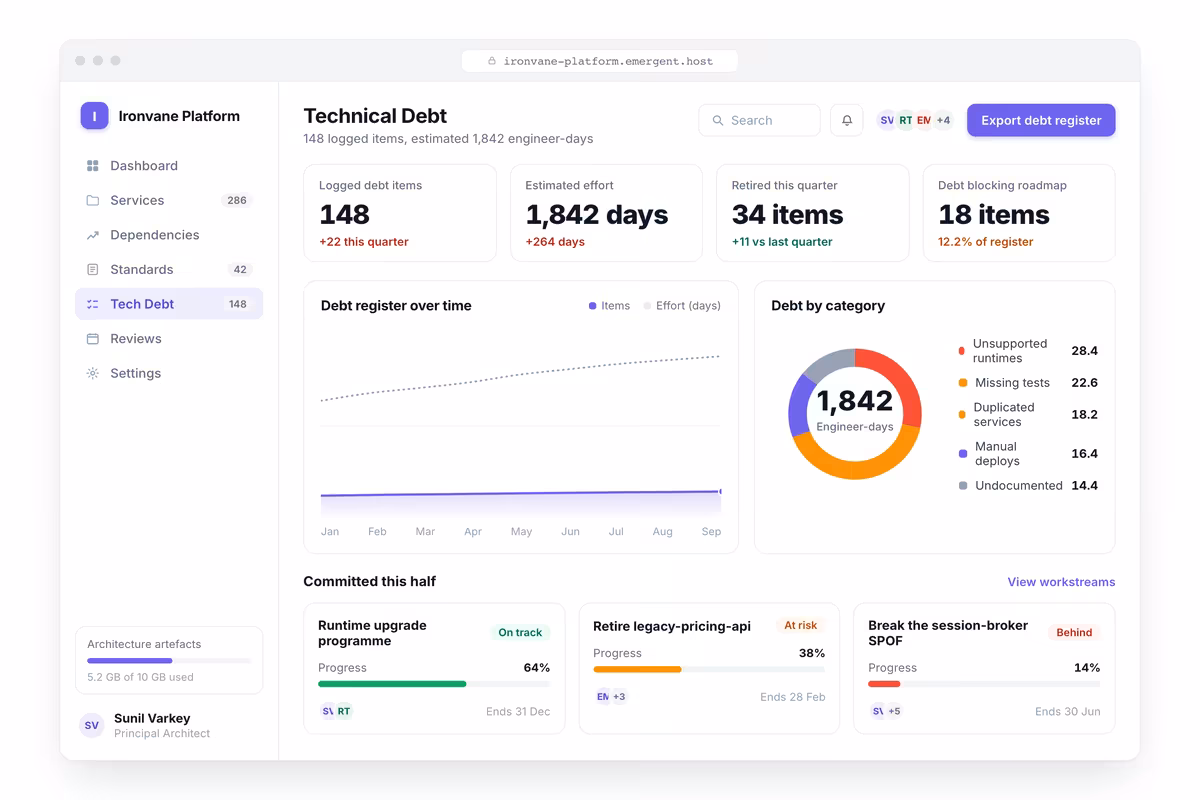Click the lock icon in address bar
The height and width of the screenshot is (800, 1200).
click(492, 61)
